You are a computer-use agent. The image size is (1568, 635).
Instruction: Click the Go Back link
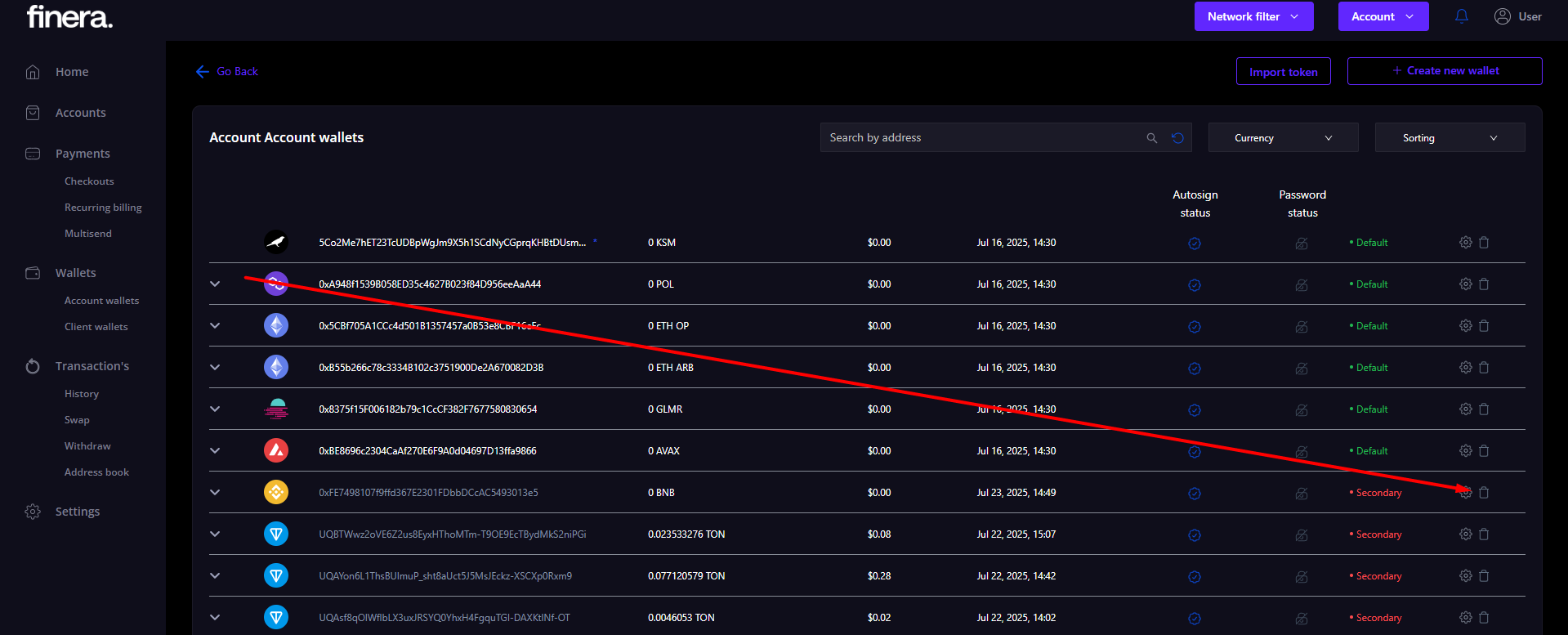pyautogui.click(x=227, y=72)
